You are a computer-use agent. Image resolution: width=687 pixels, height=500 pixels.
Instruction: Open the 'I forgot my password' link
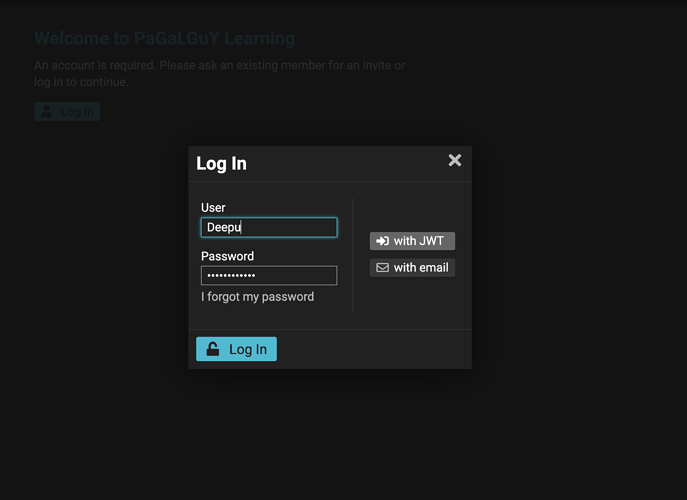click(x=257, y=297)
